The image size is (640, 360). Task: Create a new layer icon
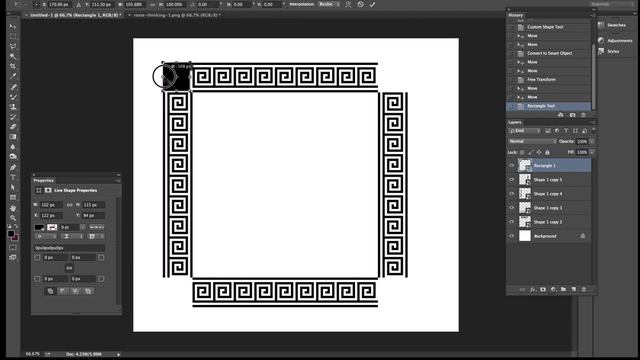(573, 289)
